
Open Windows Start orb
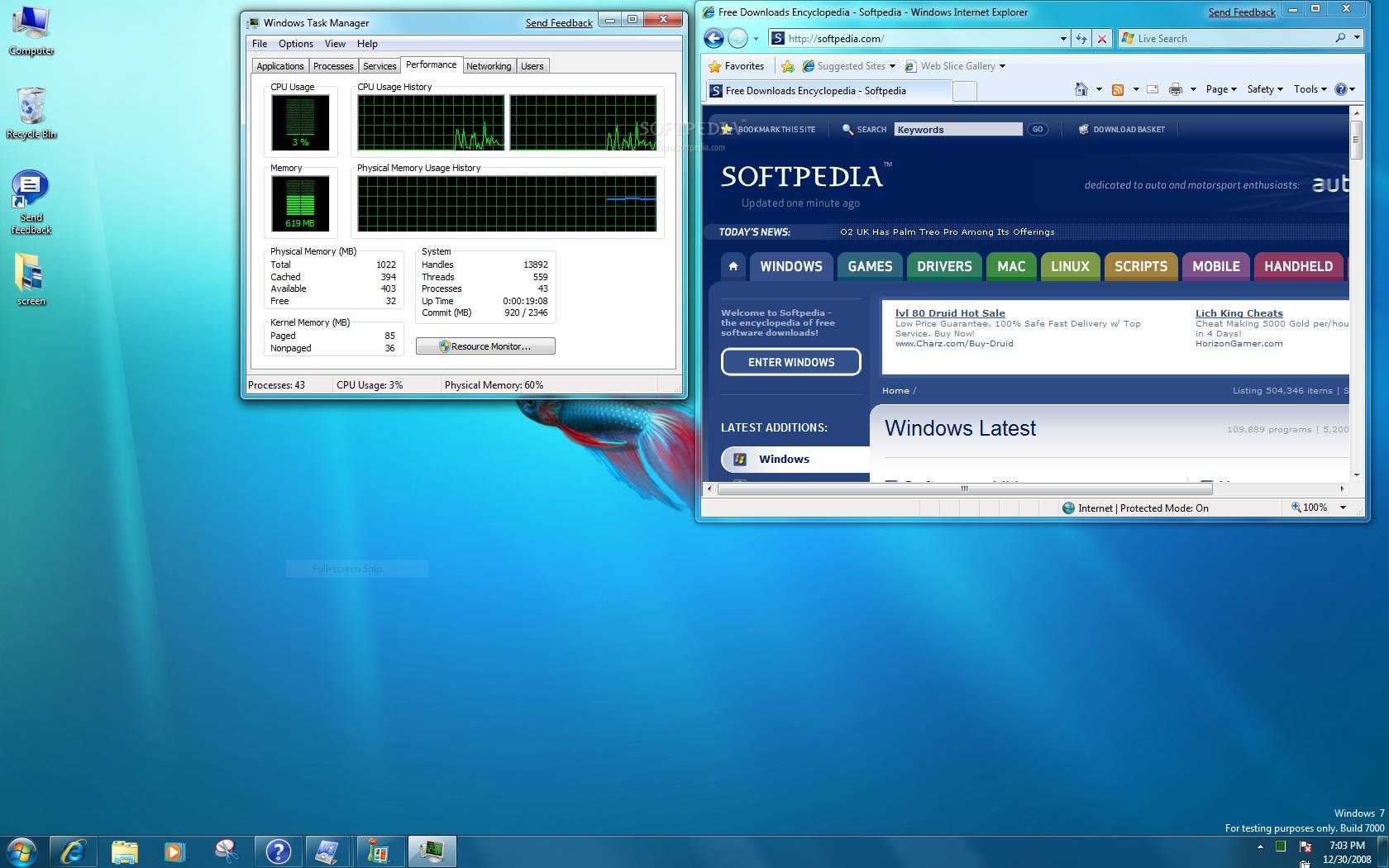coord(22,851)
